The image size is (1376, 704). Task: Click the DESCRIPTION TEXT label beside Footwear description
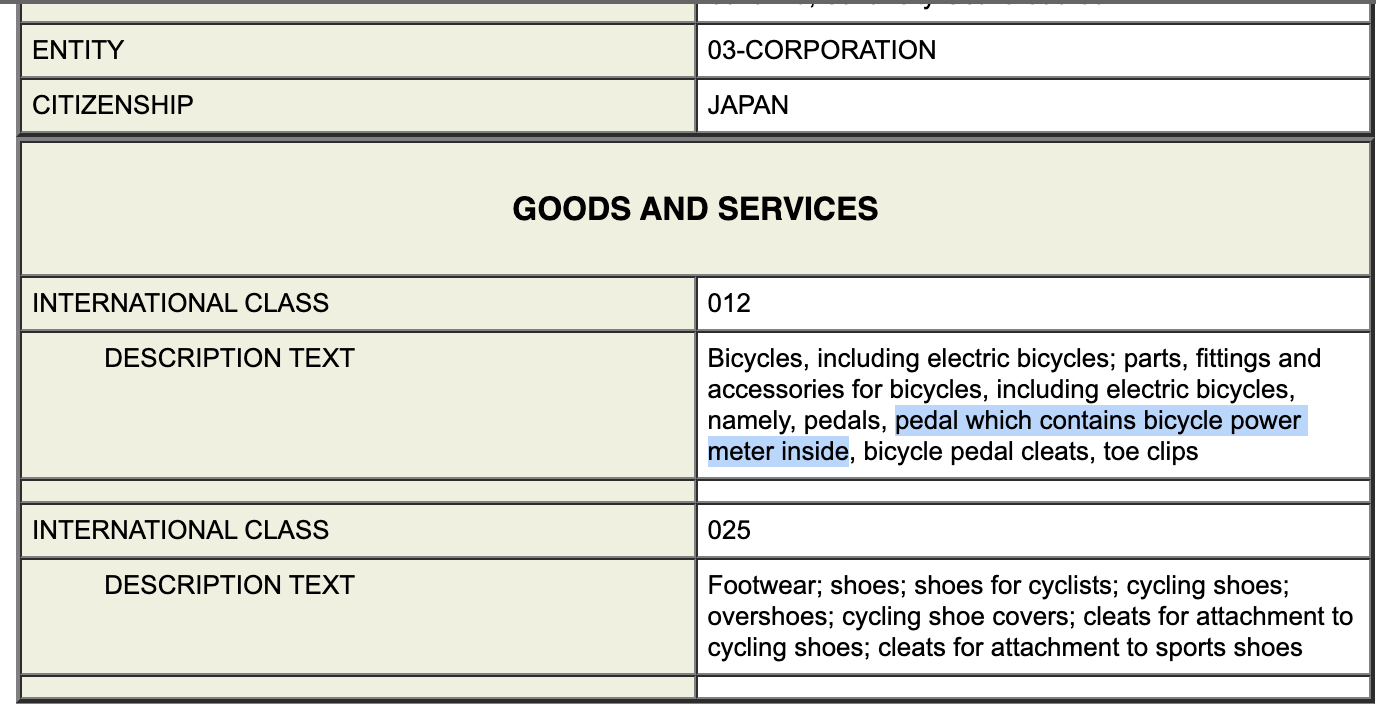pos(229,584)
